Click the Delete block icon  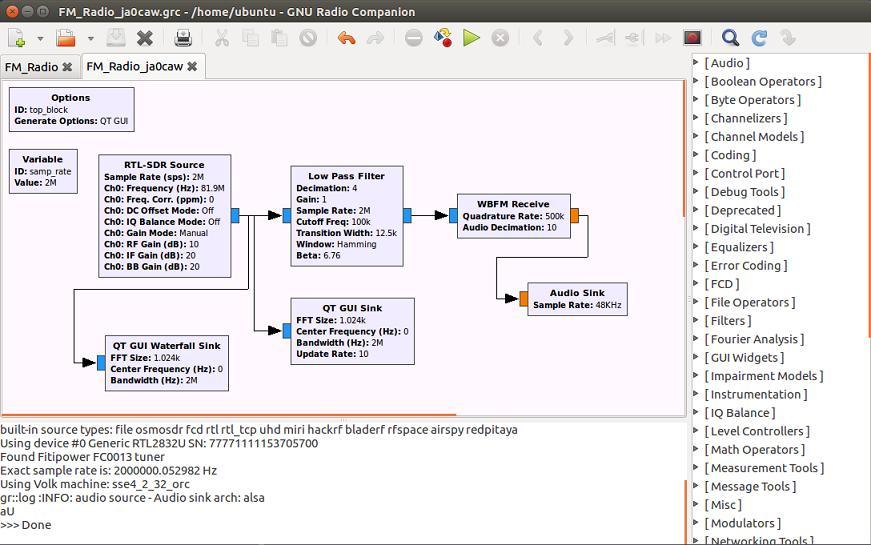click(x=308, y=38)
